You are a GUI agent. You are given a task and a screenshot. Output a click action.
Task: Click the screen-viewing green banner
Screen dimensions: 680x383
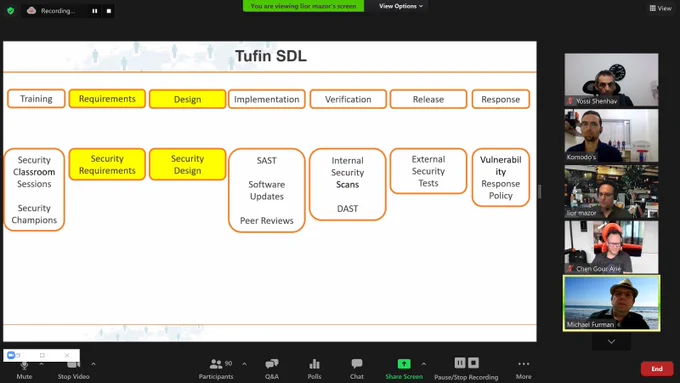(x=303, y=6)
